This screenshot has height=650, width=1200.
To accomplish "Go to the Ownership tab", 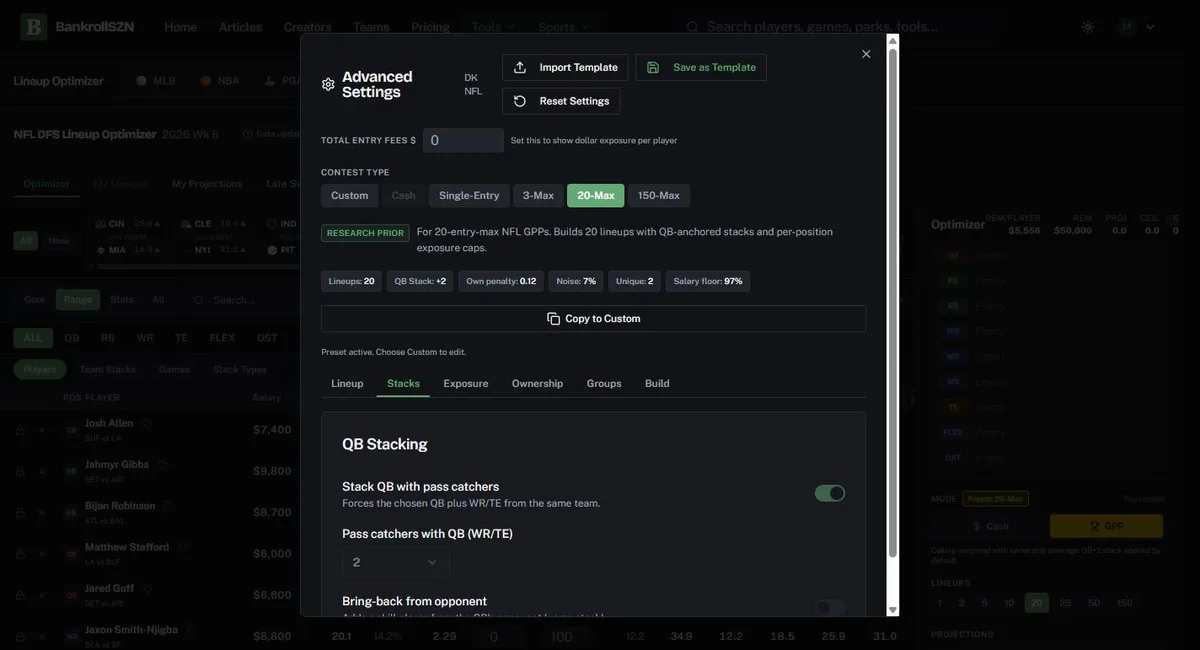I will coord(538,384).
